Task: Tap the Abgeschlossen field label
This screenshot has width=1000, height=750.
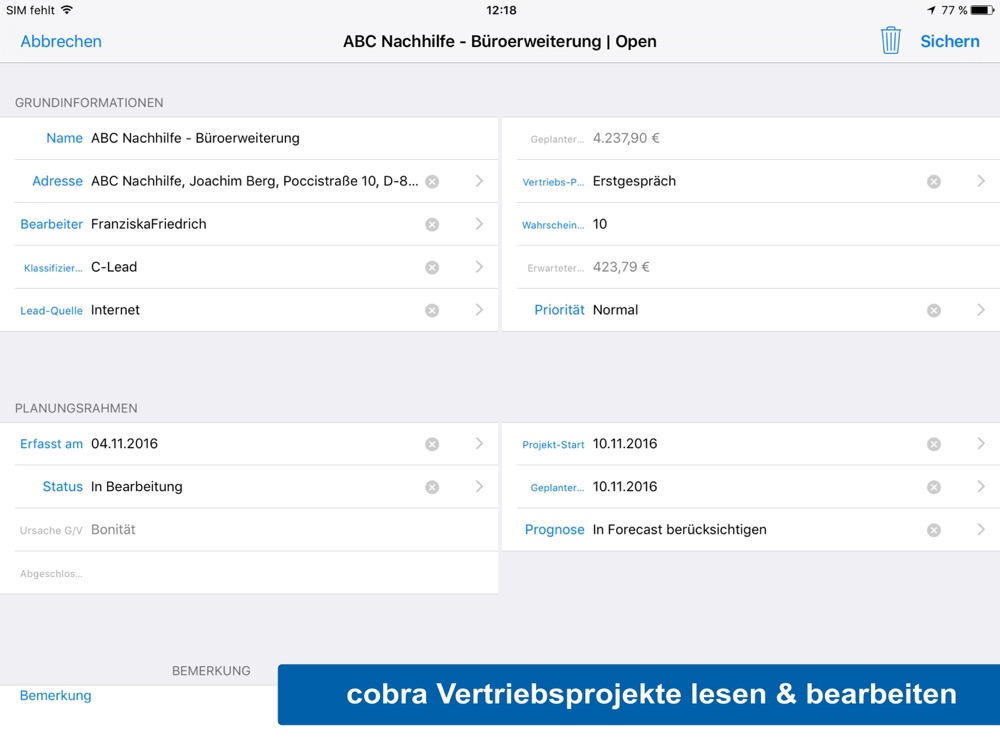Action: tap(51, 574)
